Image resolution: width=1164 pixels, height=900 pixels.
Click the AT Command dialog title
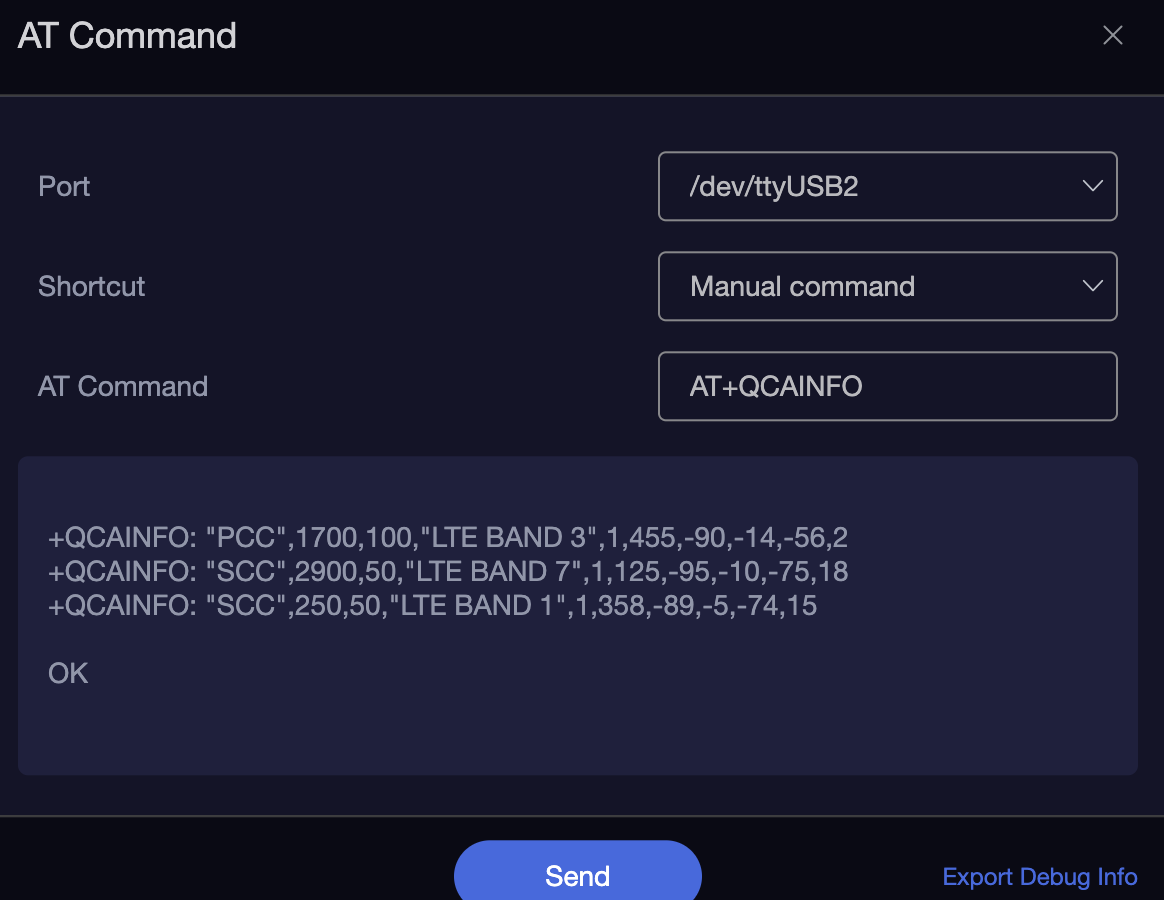point(127,36)
